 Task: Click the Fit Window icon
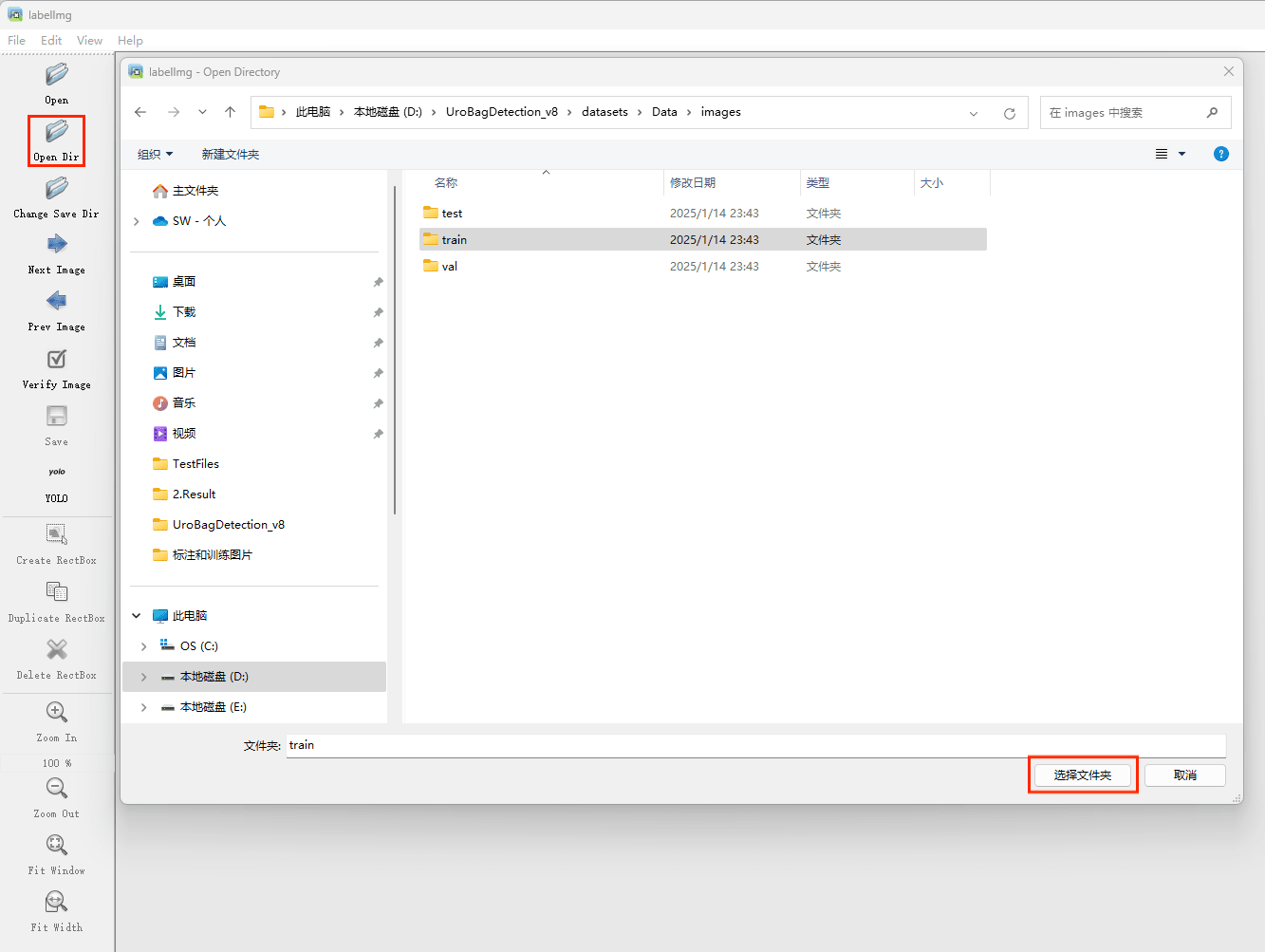57,846
